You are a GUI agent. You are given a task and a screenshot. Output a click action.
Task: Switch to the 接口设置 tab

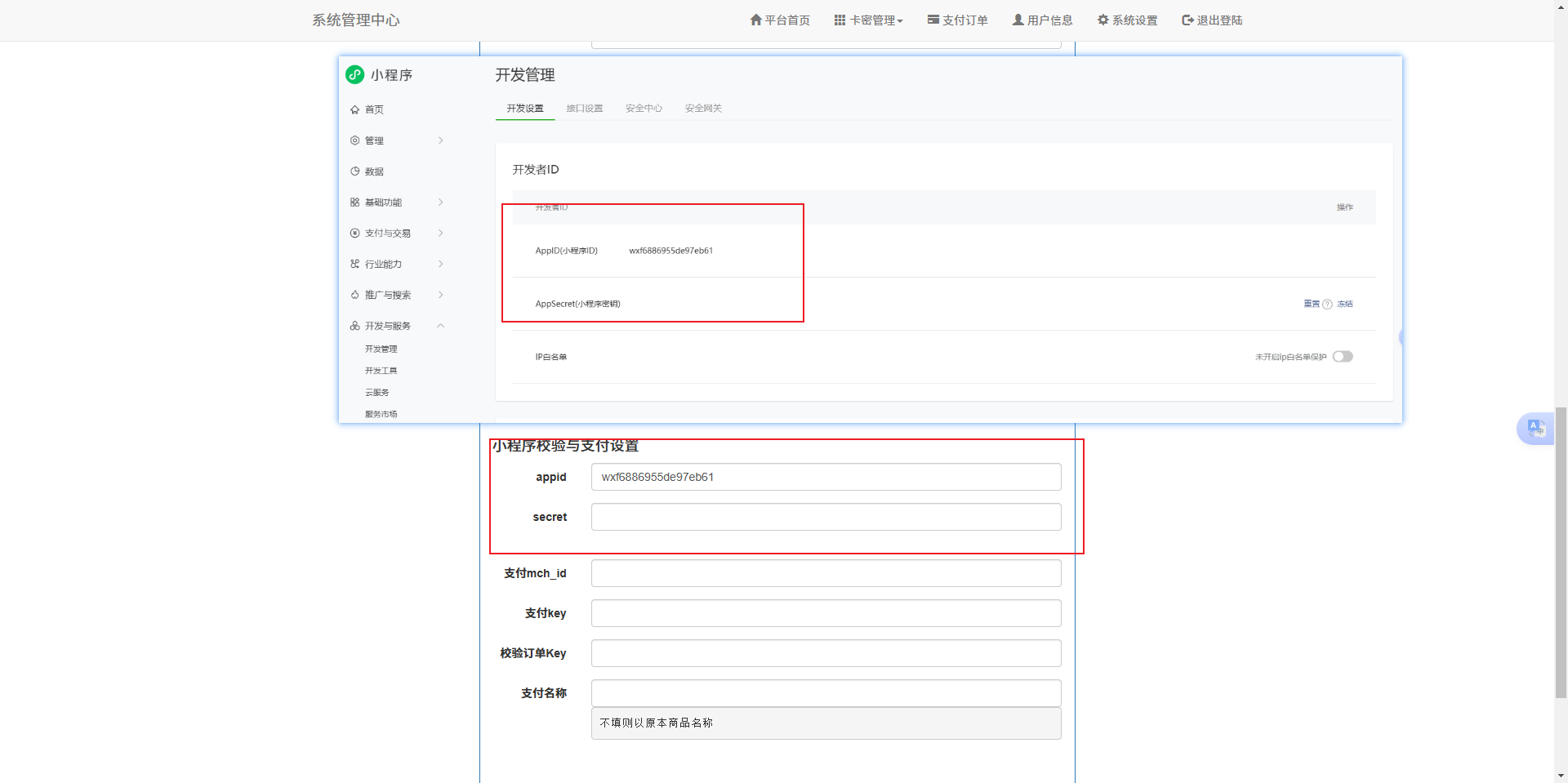coord(585,108)
